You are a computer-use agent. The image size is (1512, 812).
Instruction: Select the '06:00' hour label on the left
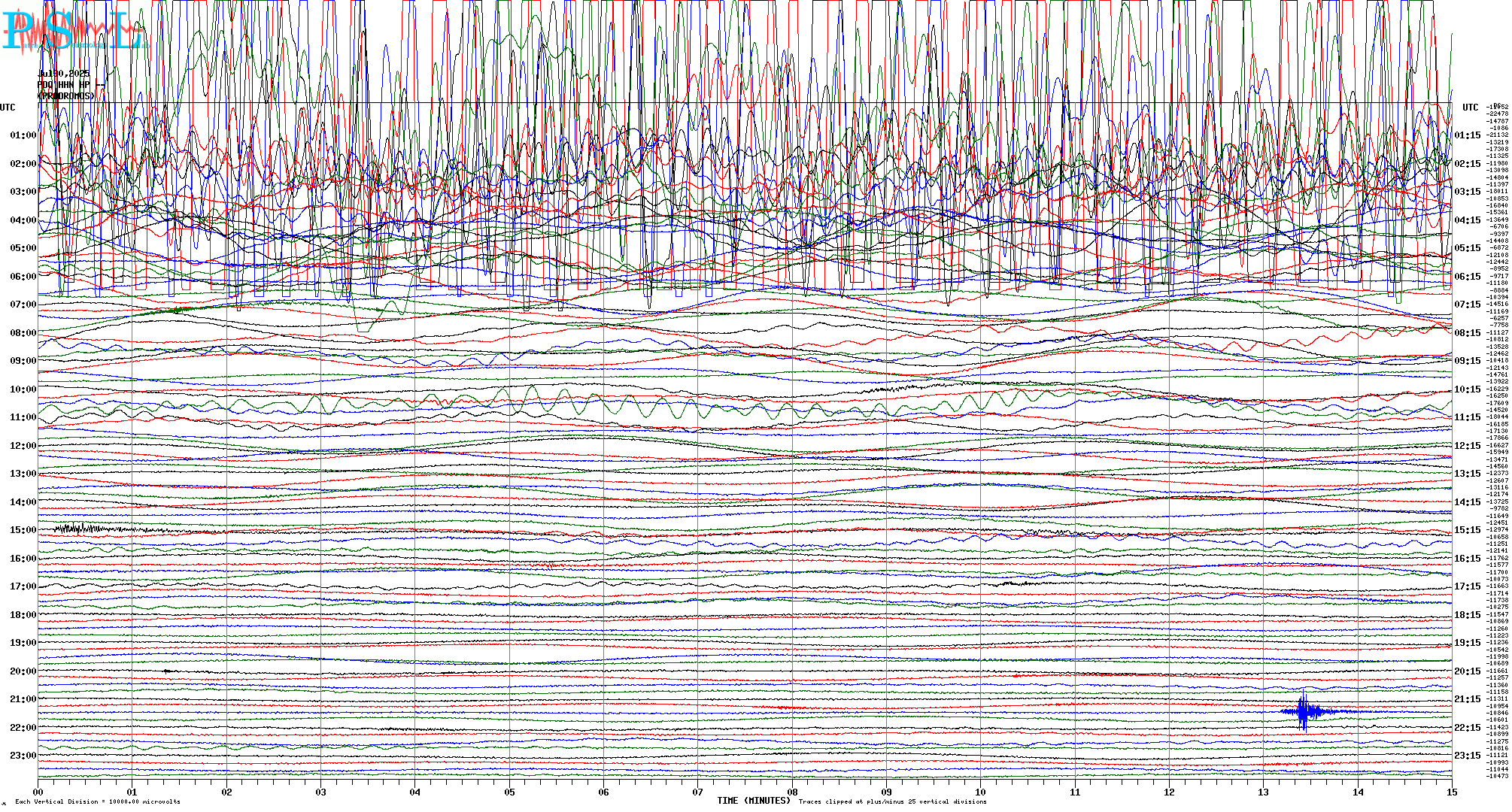click(23, 277)
